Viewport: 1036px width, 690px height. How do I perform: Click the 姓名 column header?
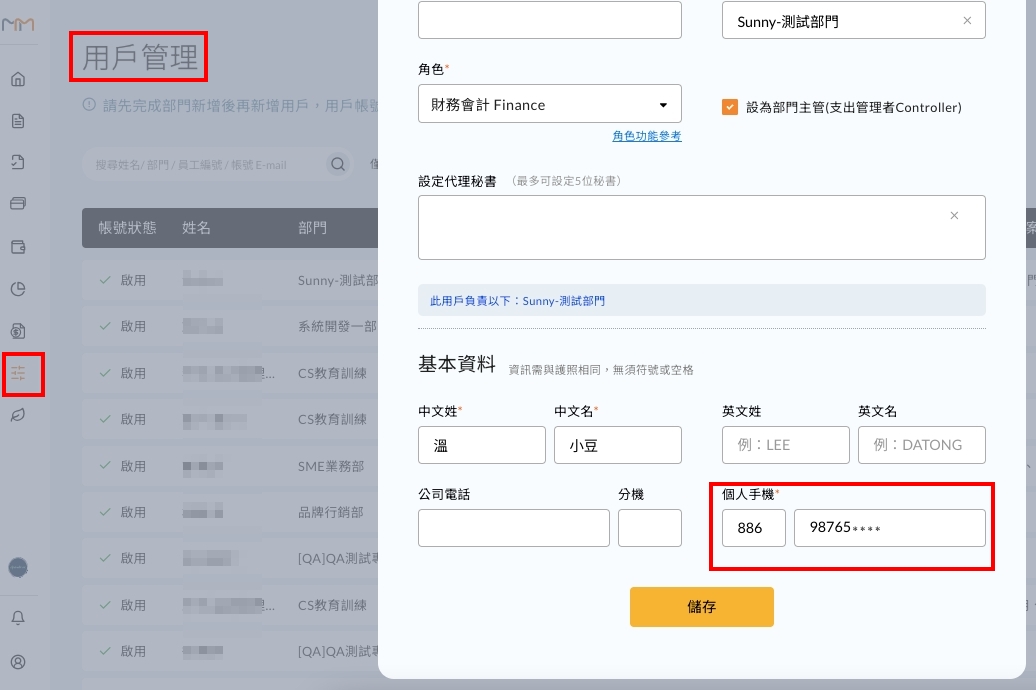click(x=196, y=228)
